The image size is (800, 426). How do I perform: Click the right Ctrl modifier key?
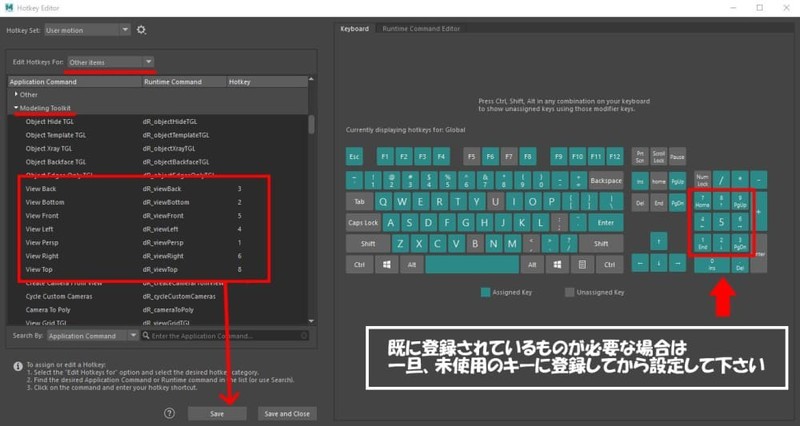610,265
